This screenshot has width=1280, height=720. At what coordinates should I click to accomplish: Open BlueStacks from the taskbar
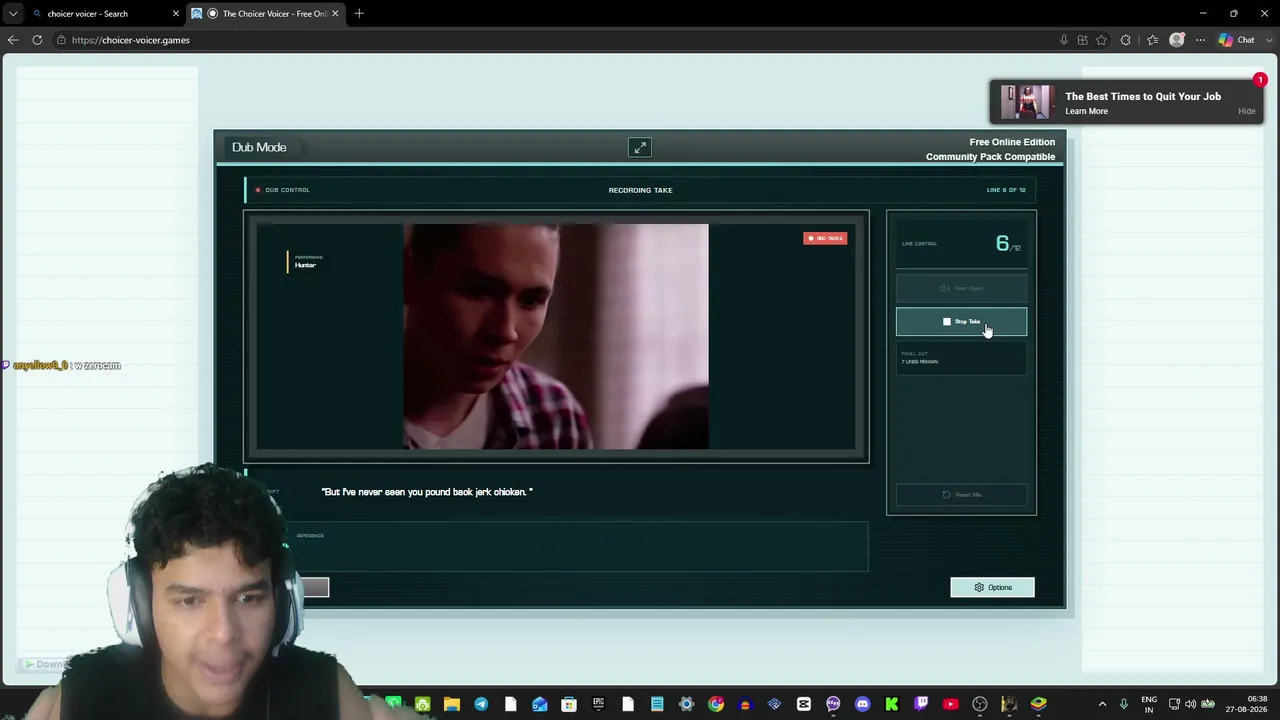[1039, 705]
